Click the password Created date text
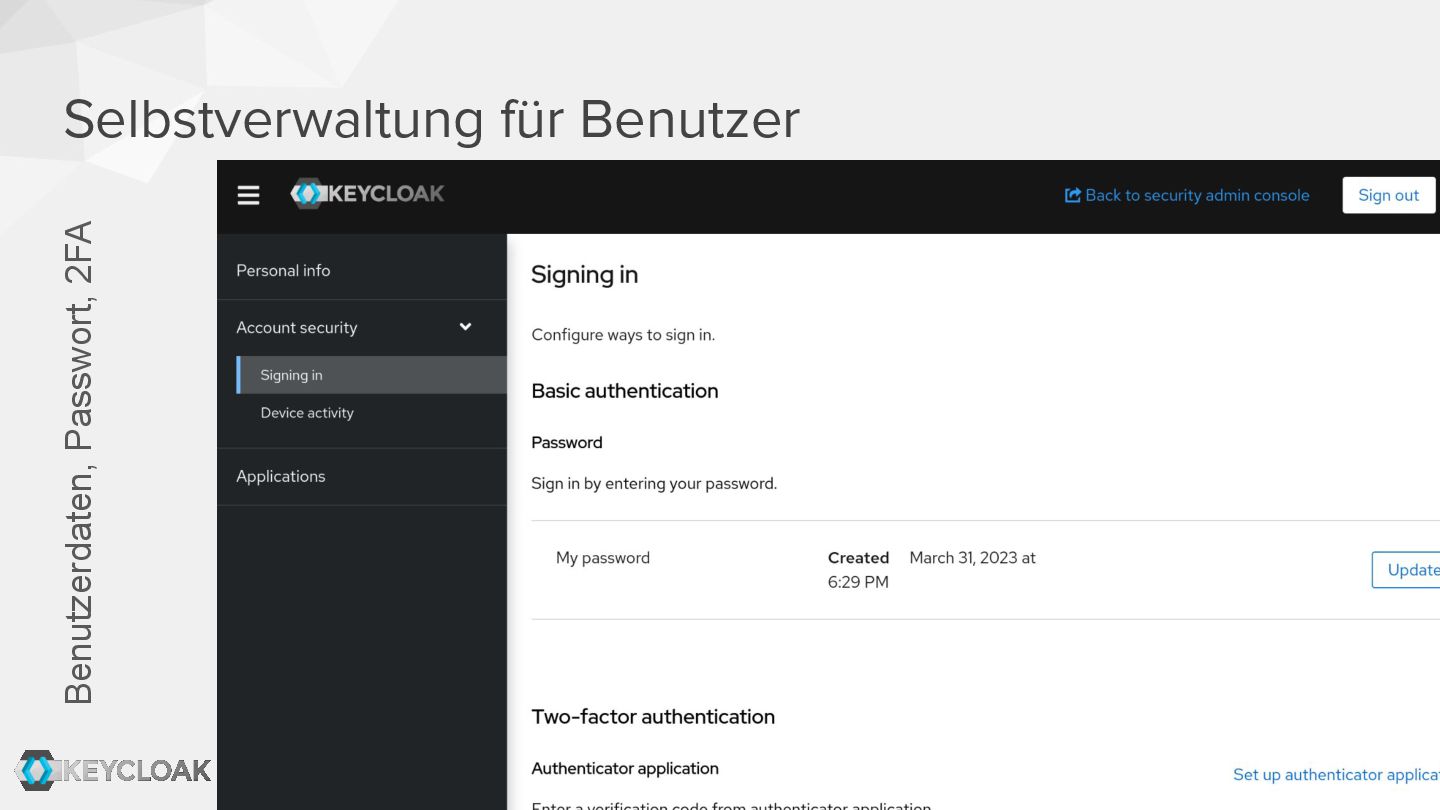Viewport: 1440px width, 810px height. point(972,558)
